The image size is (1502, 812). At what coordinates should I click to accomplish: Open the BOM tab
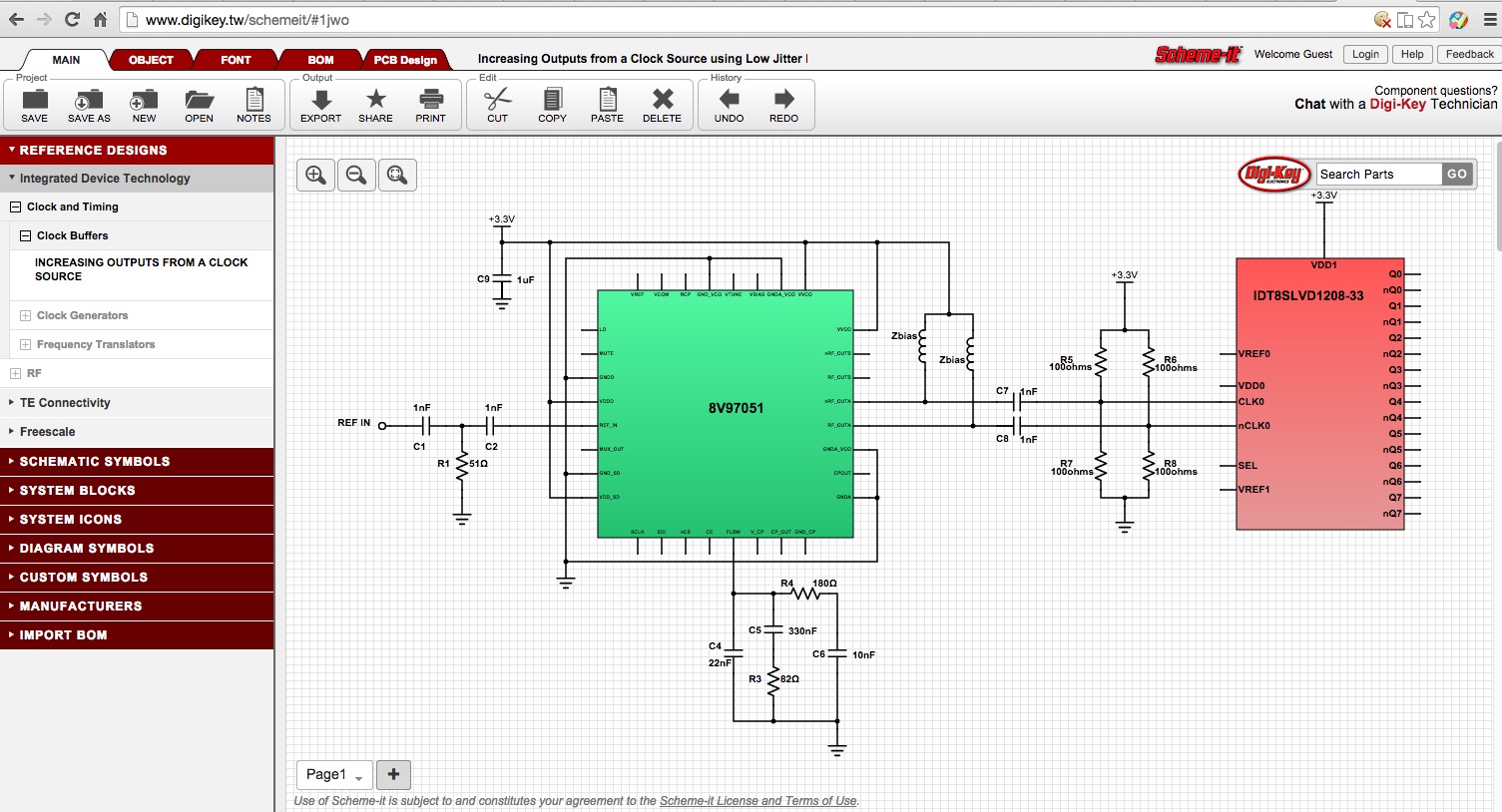tap(320, 60)
